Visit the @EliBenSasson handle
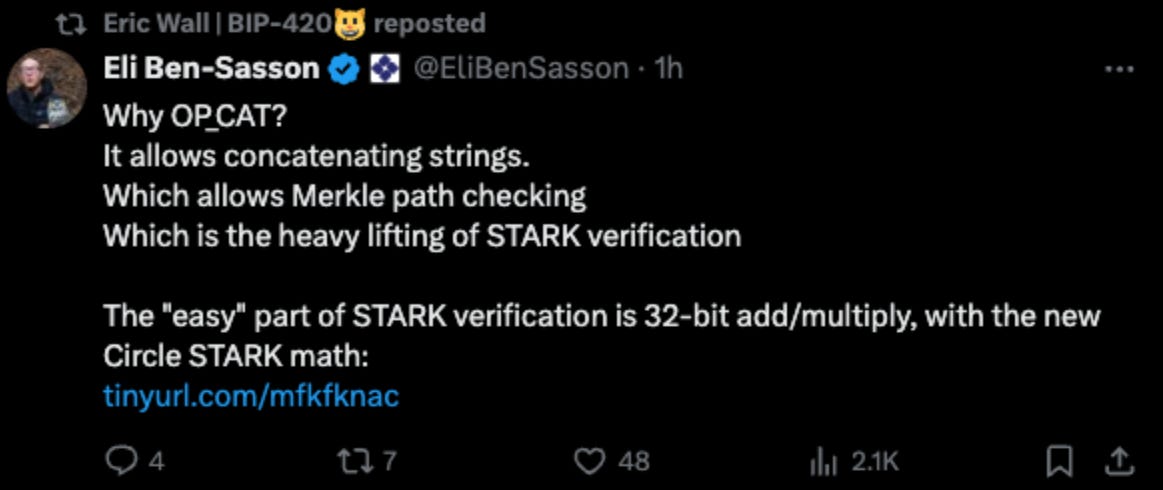Viewport: 1163px width, 490px height. [519, 69]
